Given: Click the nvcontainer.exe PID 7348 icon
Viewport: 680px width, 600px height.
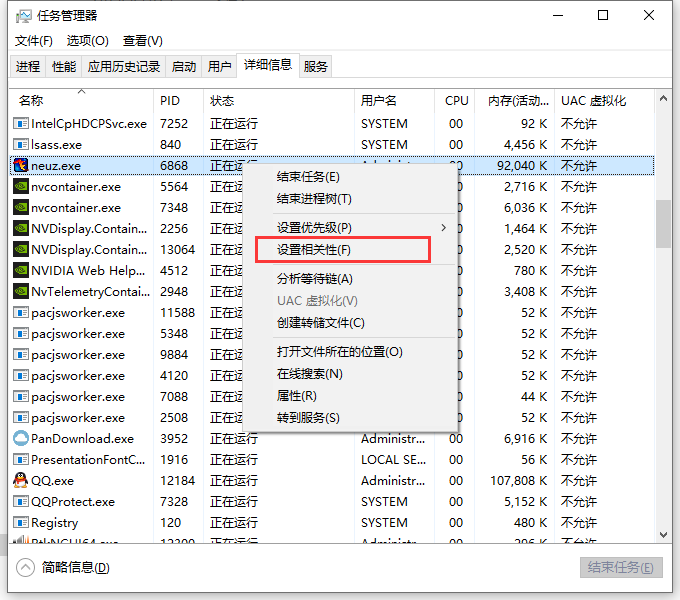Looking at the screenshot, I should (20, 208).
